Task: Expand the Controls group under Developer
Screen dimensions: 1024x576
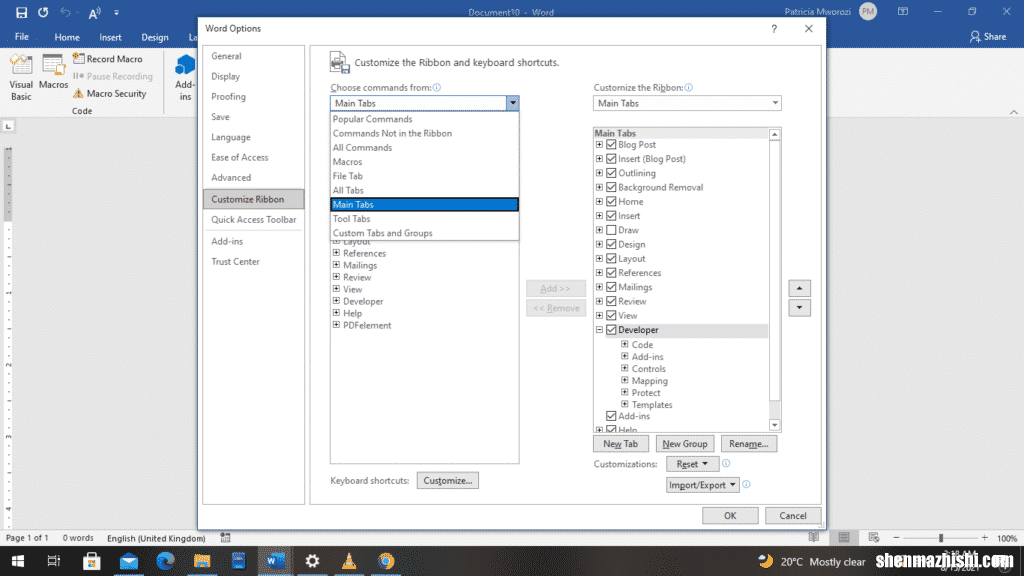Action: point(625,368)
